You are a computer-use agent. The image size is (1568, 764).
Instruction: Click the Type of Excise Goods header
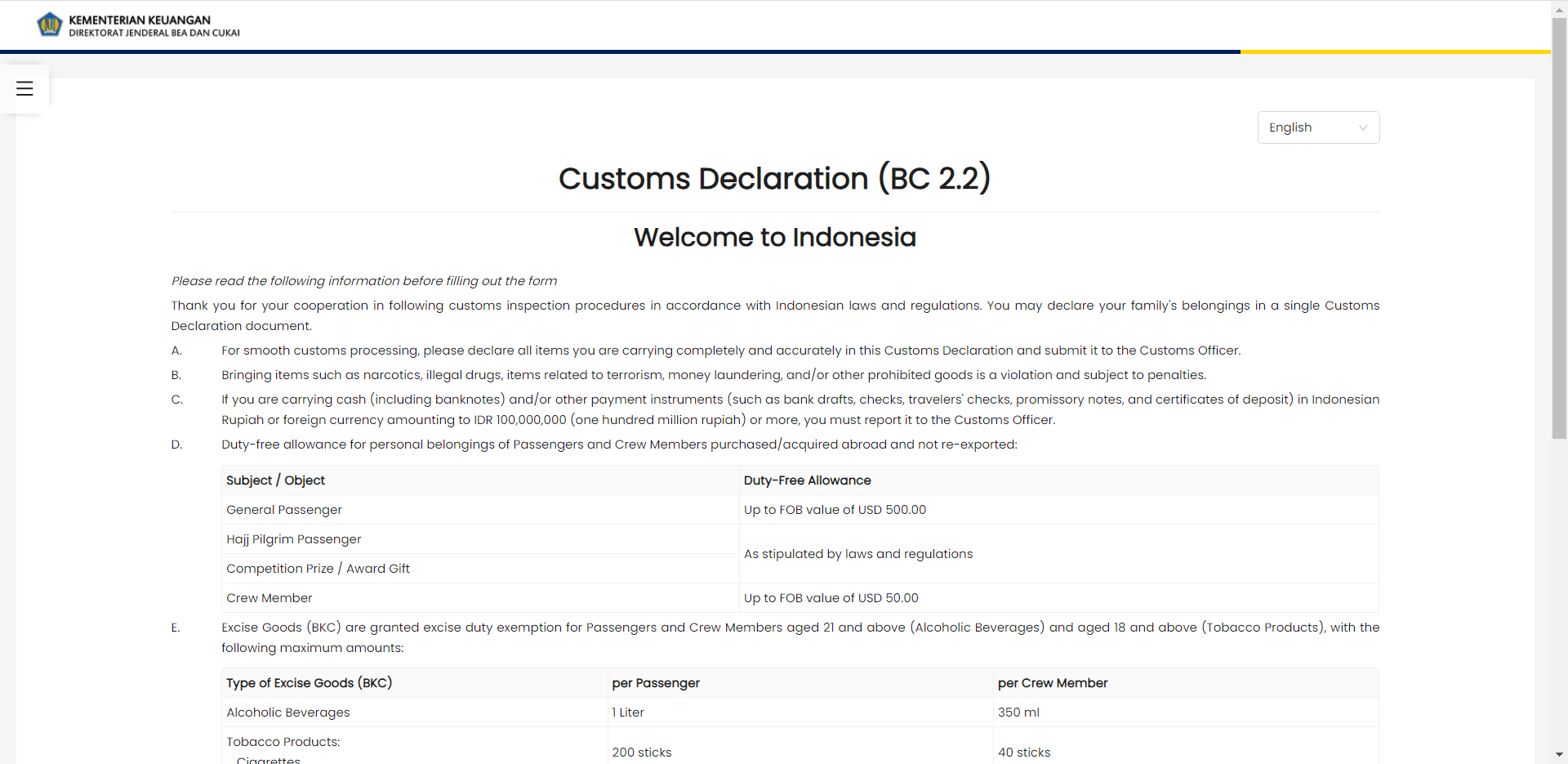(309, 683)
